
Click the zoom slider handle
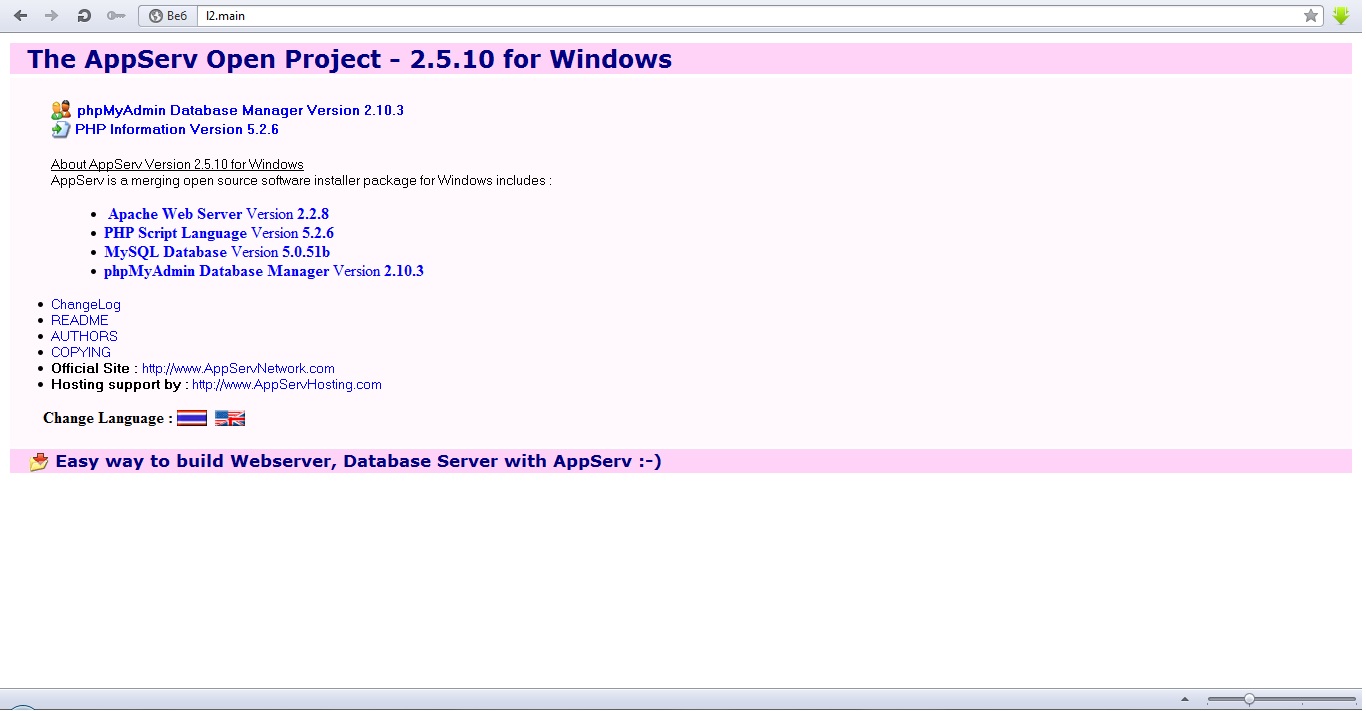point(1249,699)
